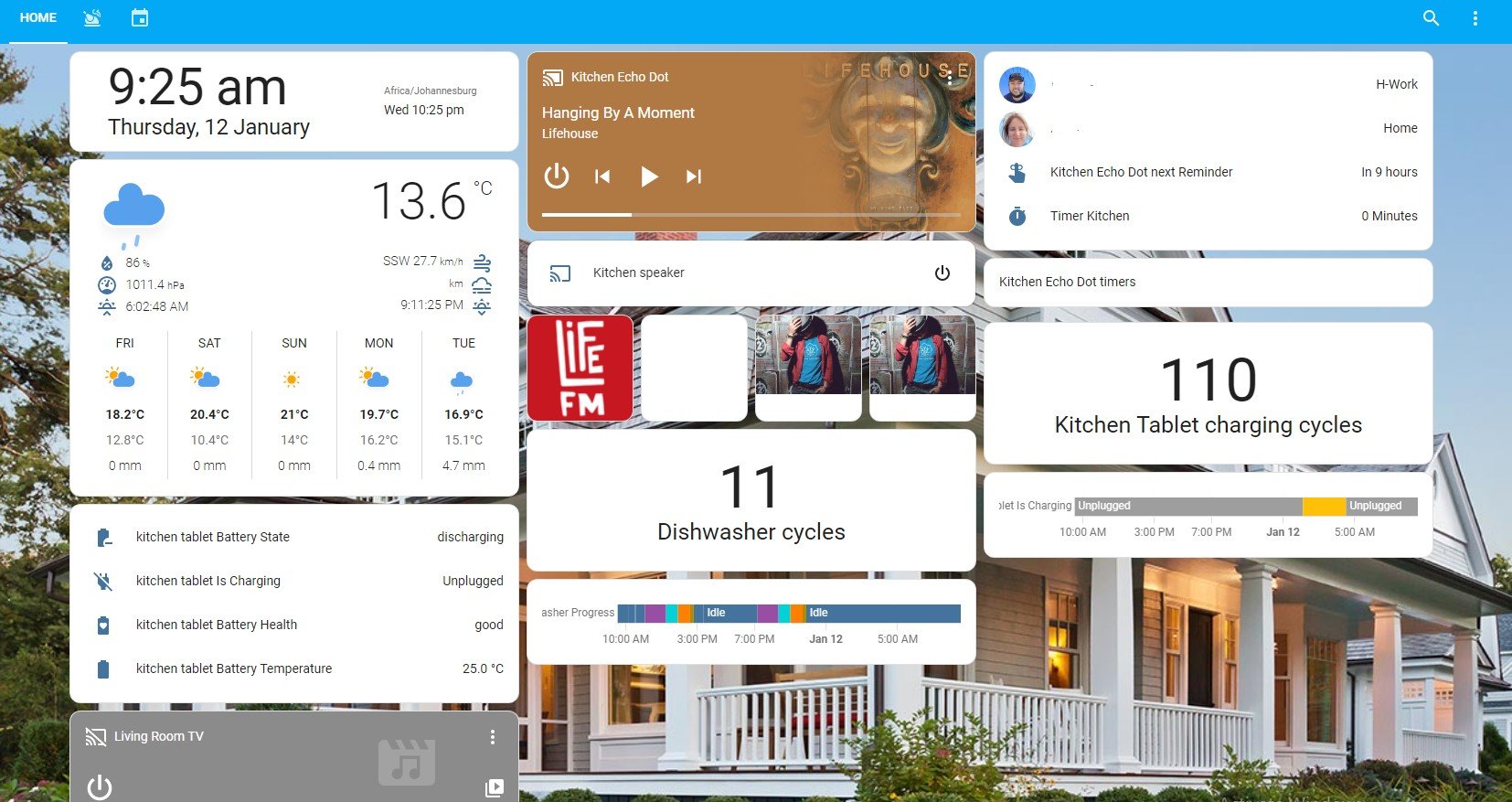
Task: Click the cast icon on Kitchen Echo Dot
Action: (552, 78)
